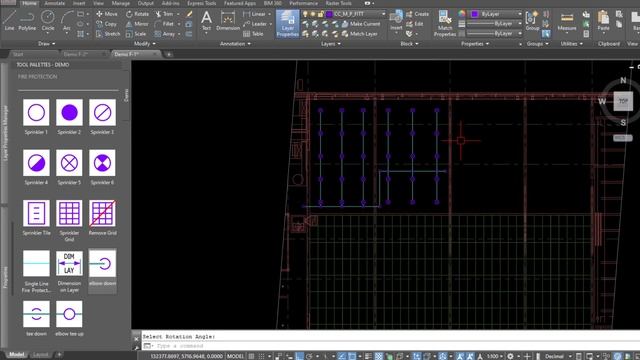Image resolution: width=640 pixels, height=360 pixels.
Task: Select the Polyline tool
Action: [x=27, y=20]
